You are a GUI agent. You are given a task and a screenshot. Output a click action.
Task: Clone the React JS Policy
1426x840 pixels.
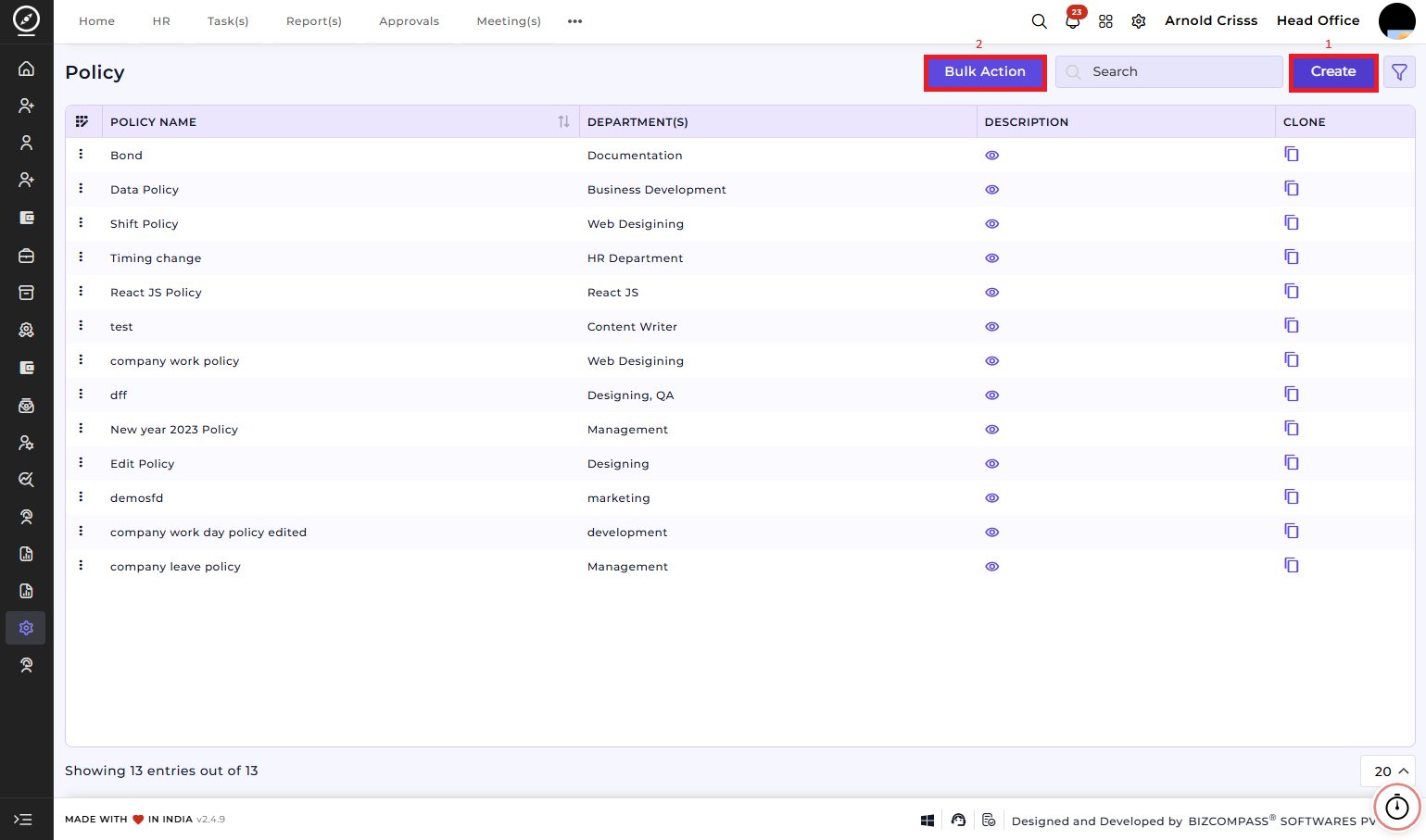point(1292,291)
